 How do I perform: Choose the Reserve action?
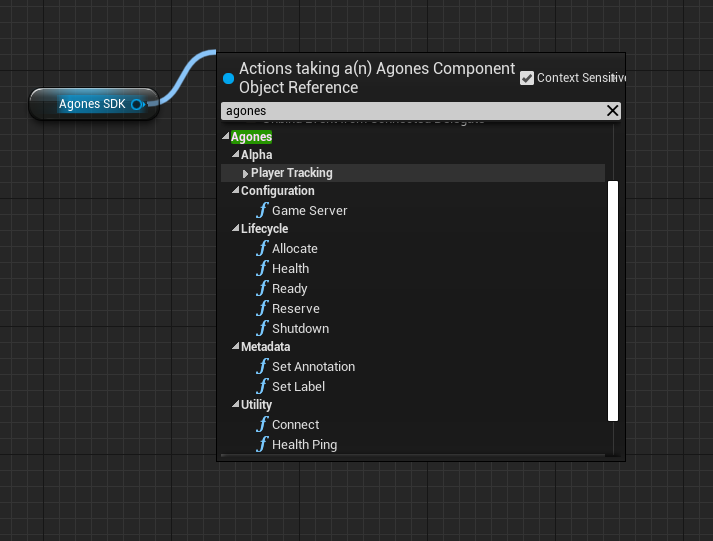tap(296, 309)
